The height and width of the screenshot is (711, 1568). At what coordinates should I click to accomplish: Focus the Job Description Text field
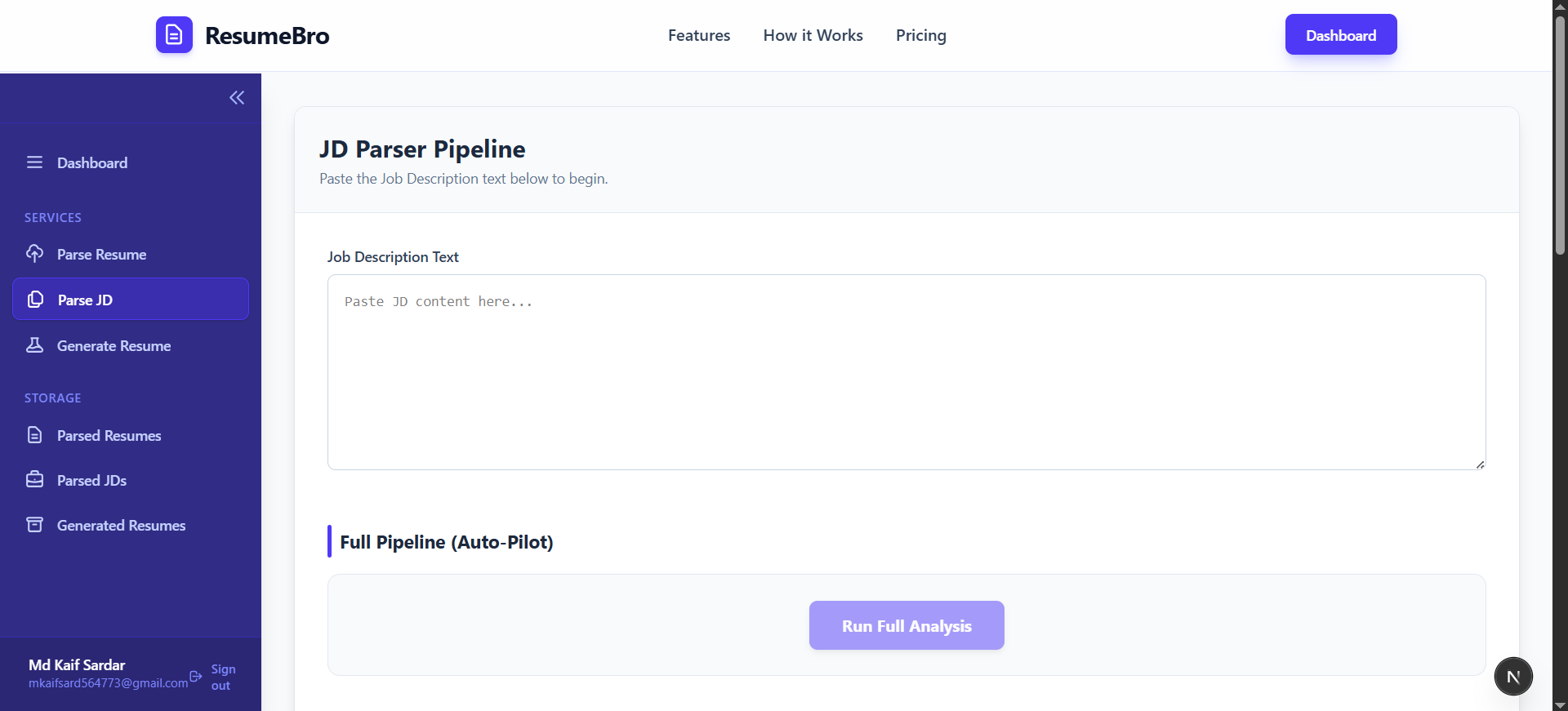coord(906,372)
